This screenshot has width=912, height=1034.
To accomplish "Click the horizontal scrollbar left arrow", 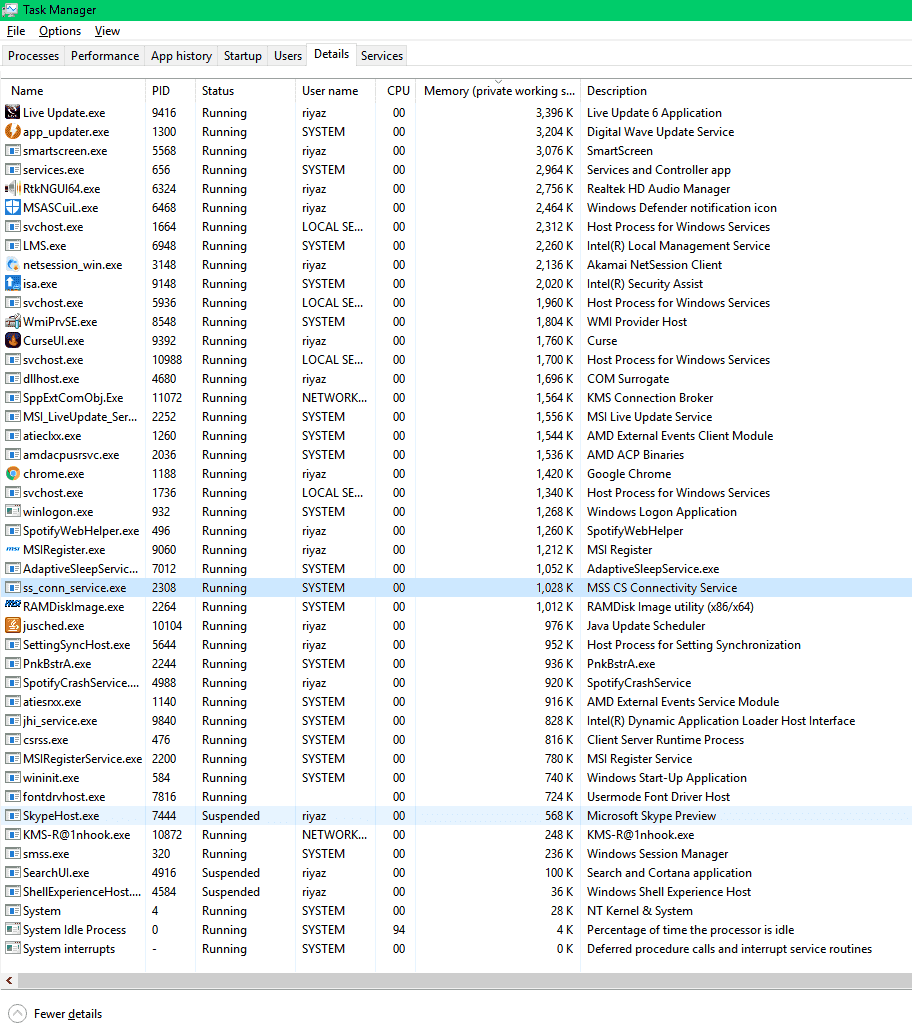I will click(x=9, y=981).
